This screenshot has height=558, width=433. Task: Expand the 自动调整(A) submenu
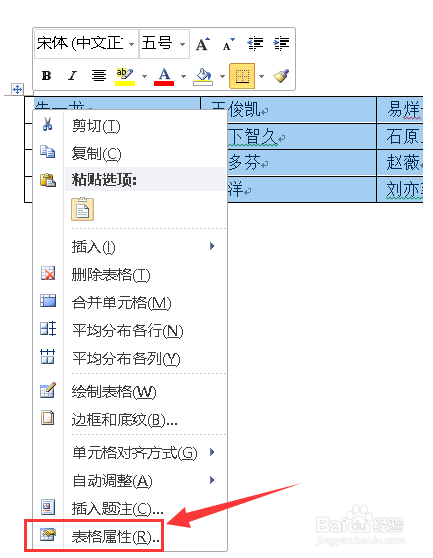pyautogui.click(x=129, y=481)
